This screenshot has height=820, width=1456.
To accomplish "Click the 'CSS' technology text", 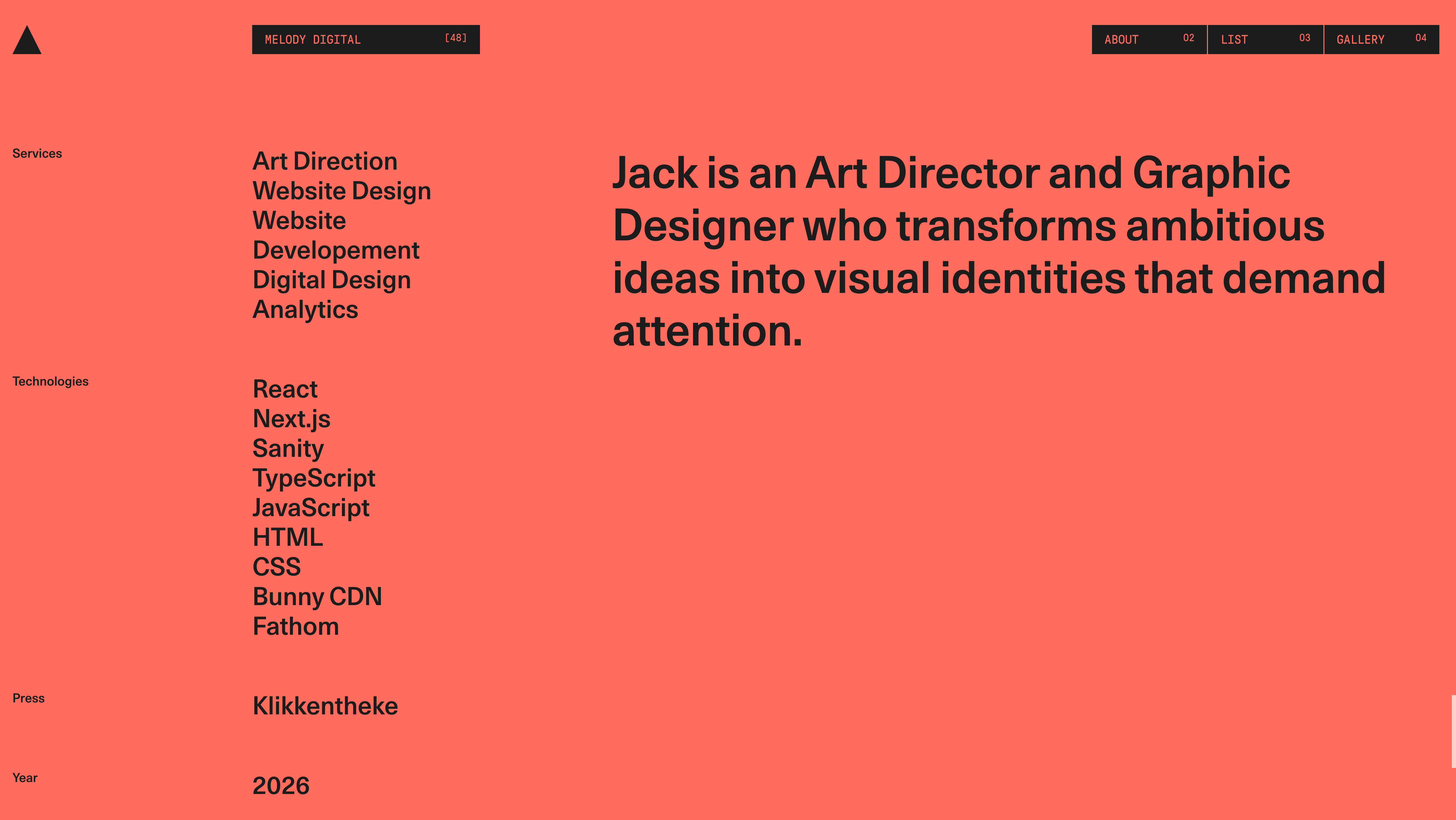I will click(277, 567).
